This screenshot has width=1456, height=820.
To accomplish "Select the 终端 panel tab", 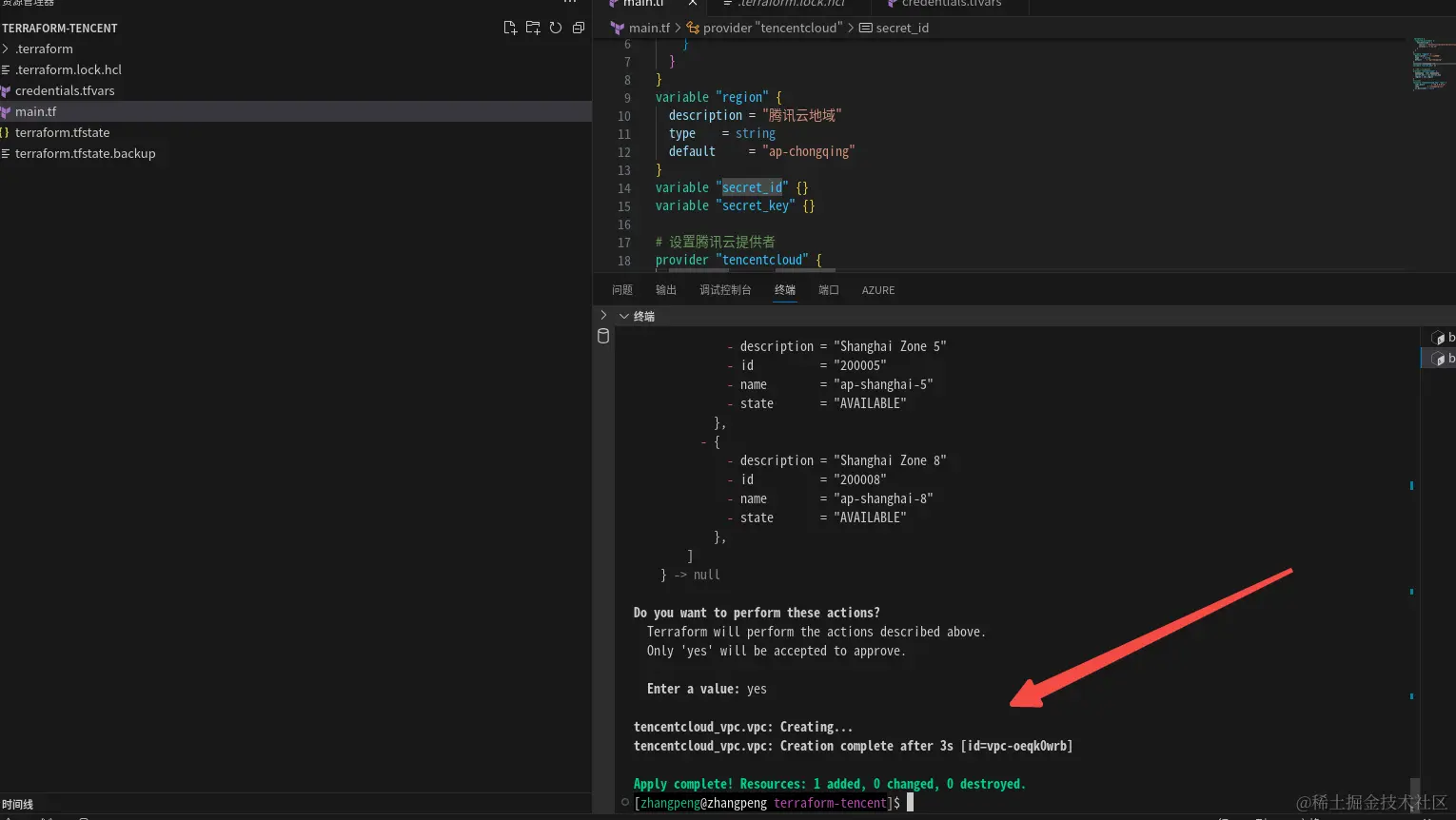I will [x=785, y=290].
